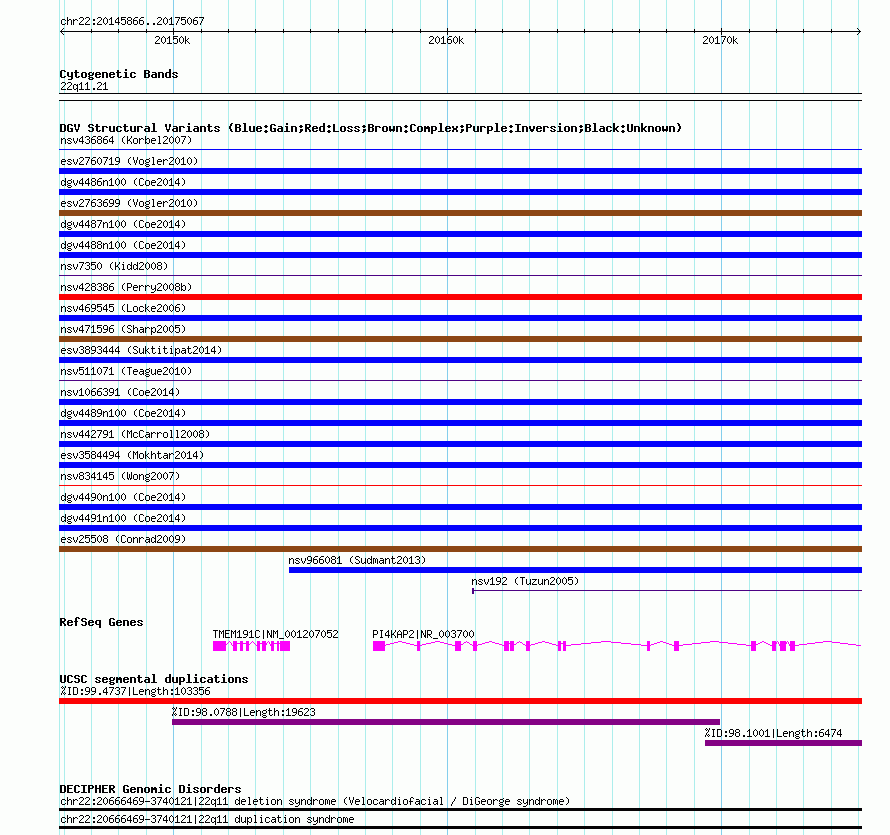The height and width of the screenshot is (835, 890).
Task: Click the nsv436864 (Korbel2007) variant label
Action: click(126, 140)
